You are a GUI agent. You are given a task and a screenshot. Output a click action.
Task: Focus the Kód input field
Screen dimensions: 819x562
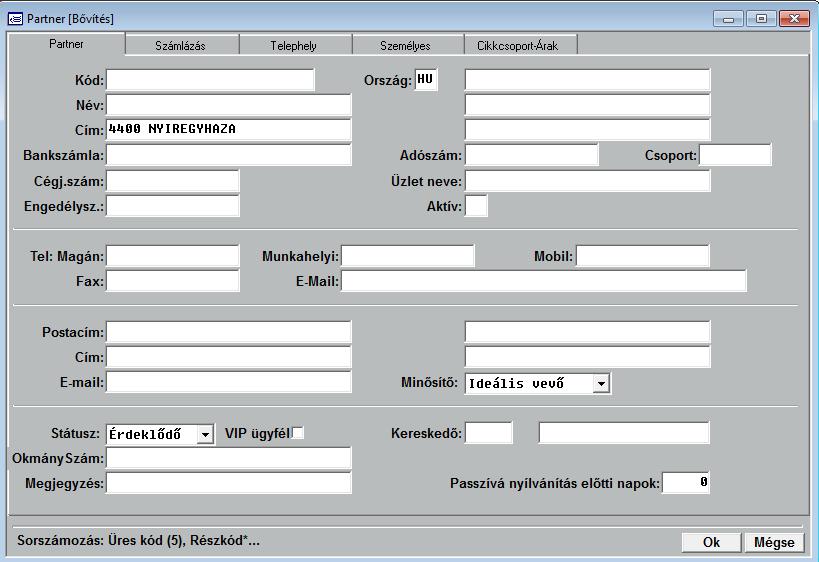pyautogui.click(x=210, y=80)
